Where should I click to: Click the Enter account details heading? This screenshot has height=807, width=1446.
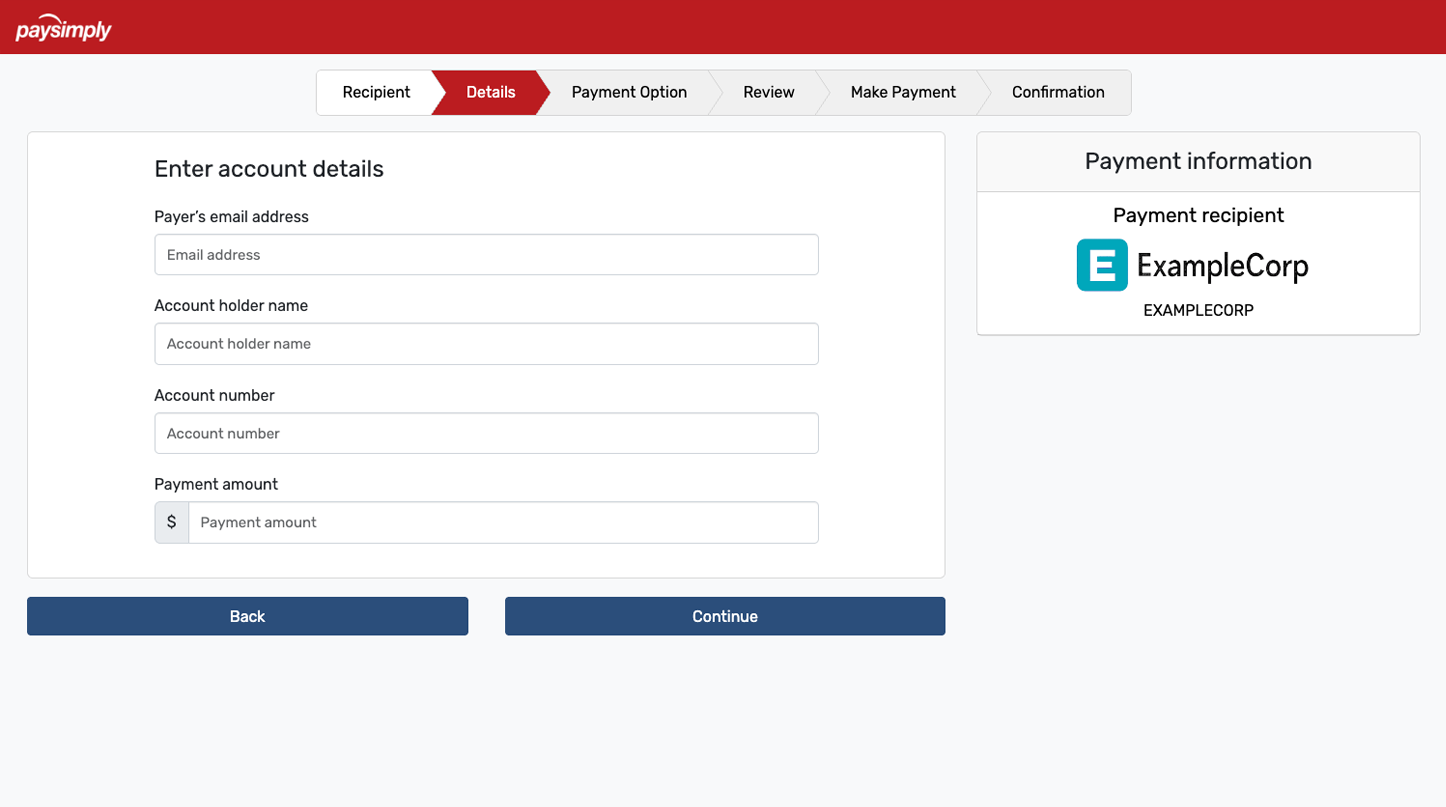pos(269,169)
